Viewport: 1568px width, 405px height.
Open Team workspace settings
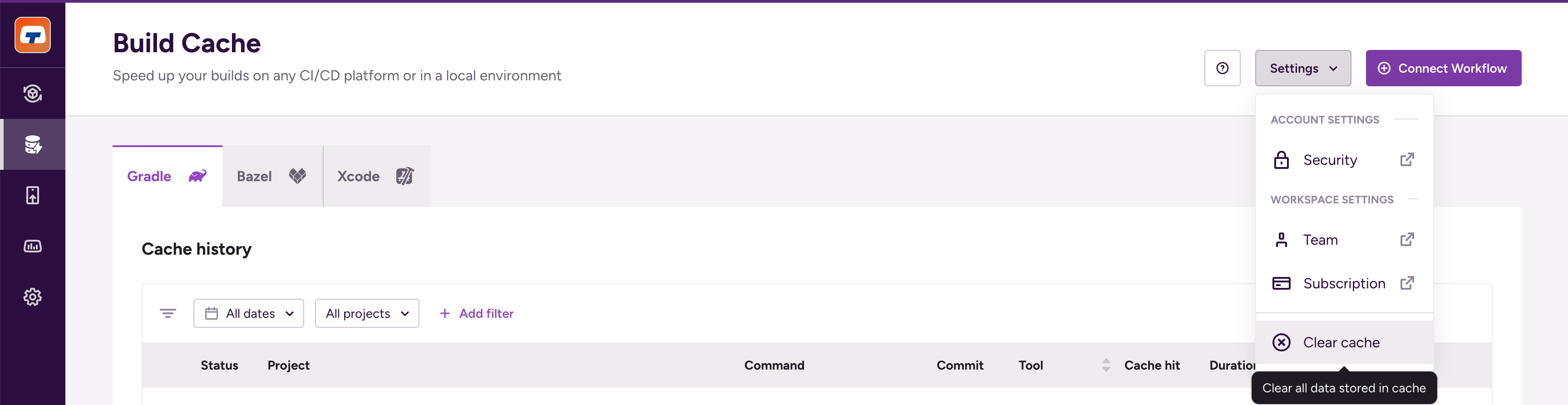1343,240
